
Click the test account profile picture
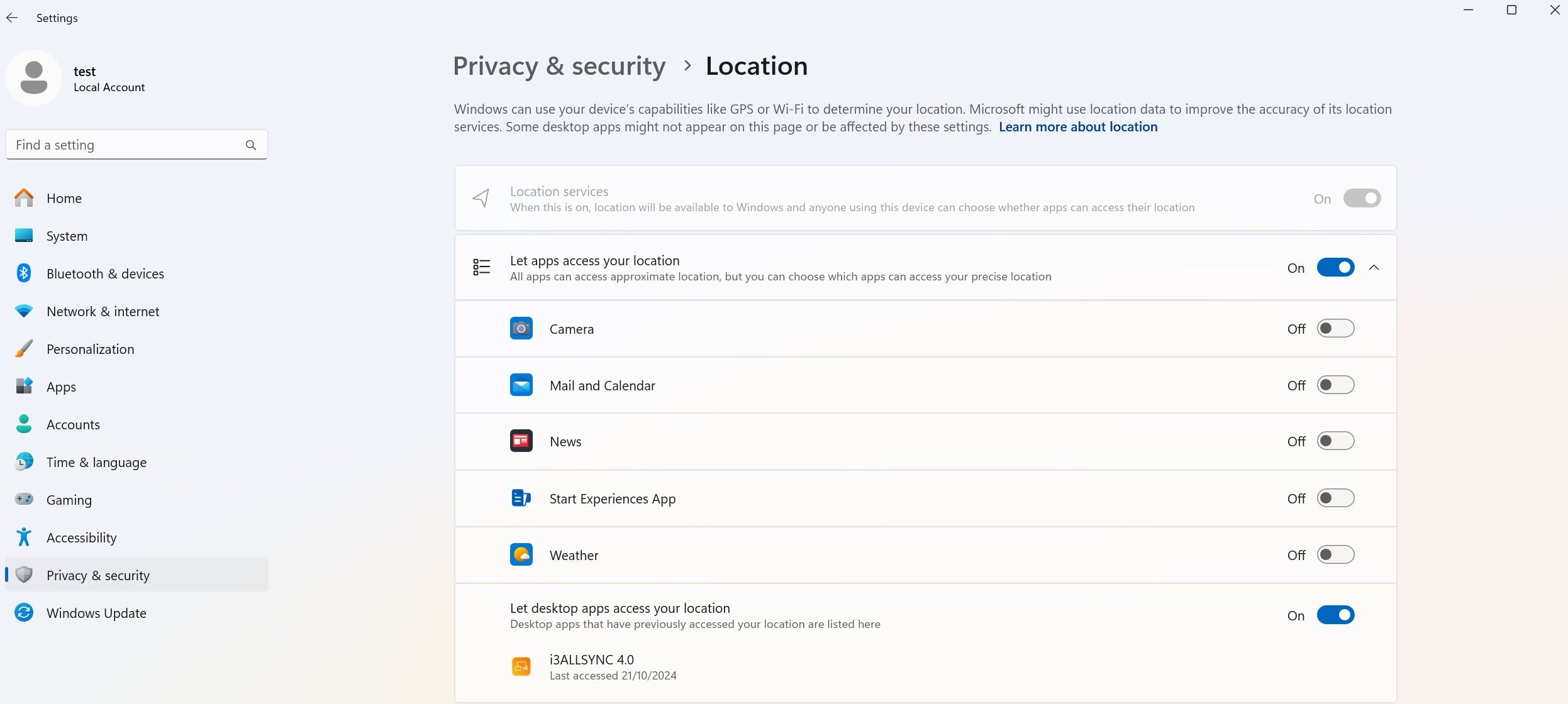(x=34, y=78)
